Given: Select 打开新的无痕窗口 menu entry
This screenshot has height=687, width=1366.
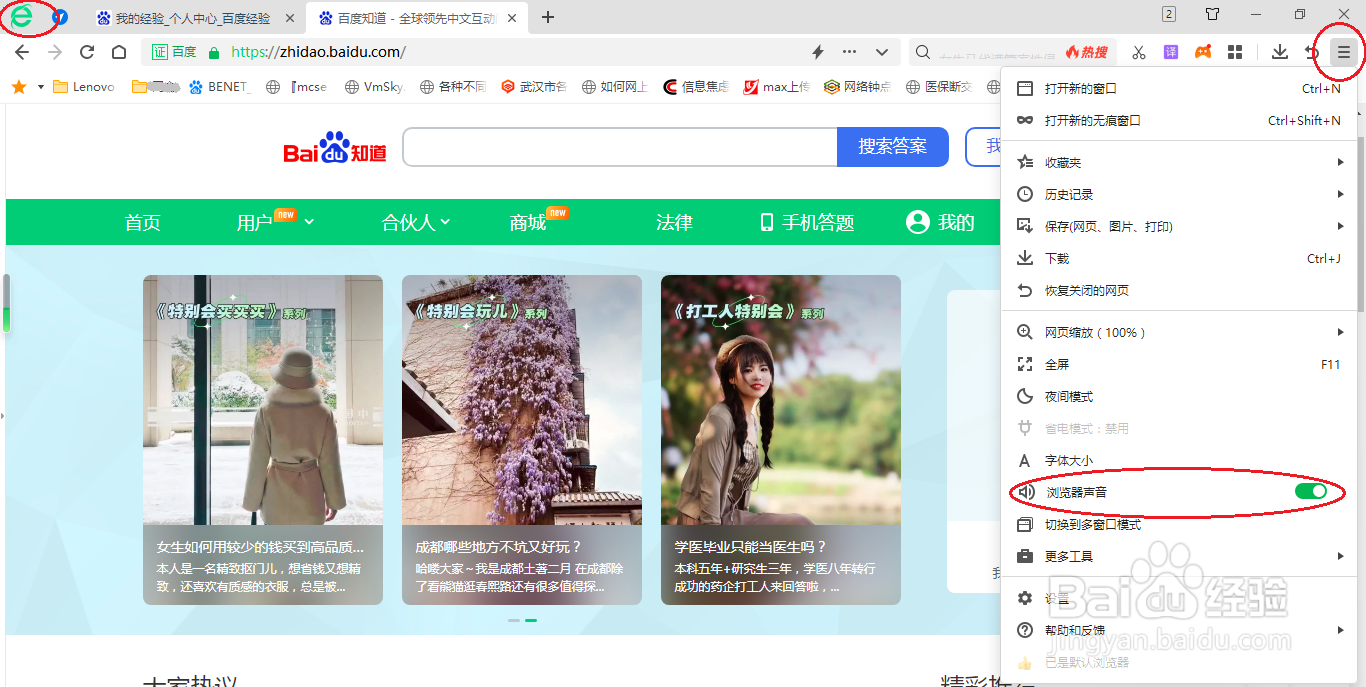Looking at the screenshot, I should tap(1178, 121).
